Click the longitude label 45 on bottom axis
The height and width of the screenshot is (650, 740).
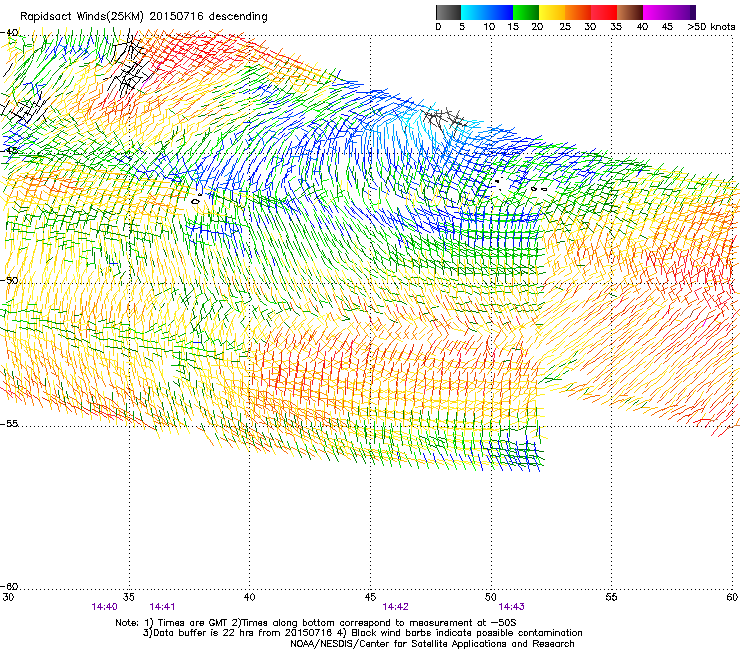[370, 597]
